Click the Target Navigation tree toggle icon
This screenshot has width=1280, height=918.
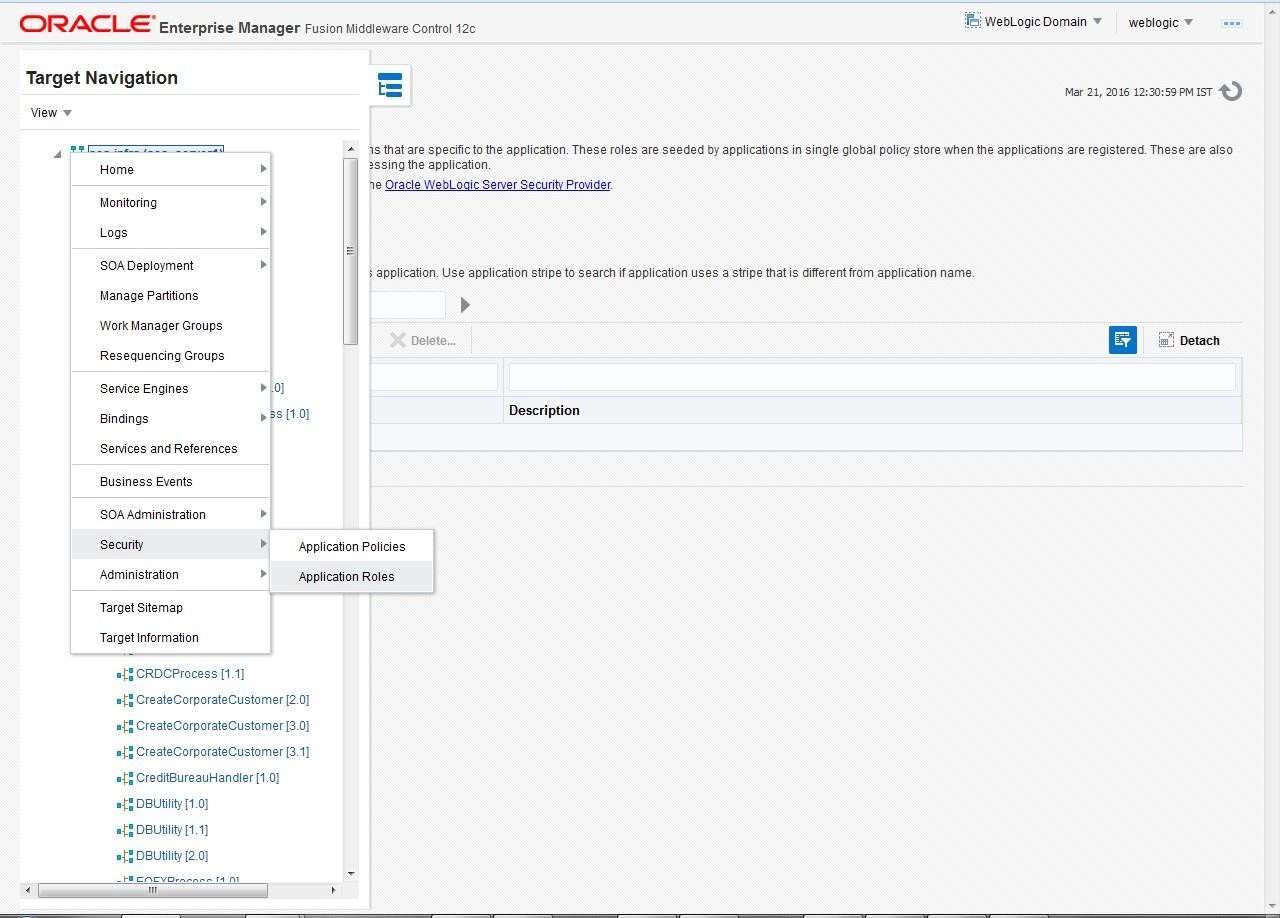tap(390, 86)
